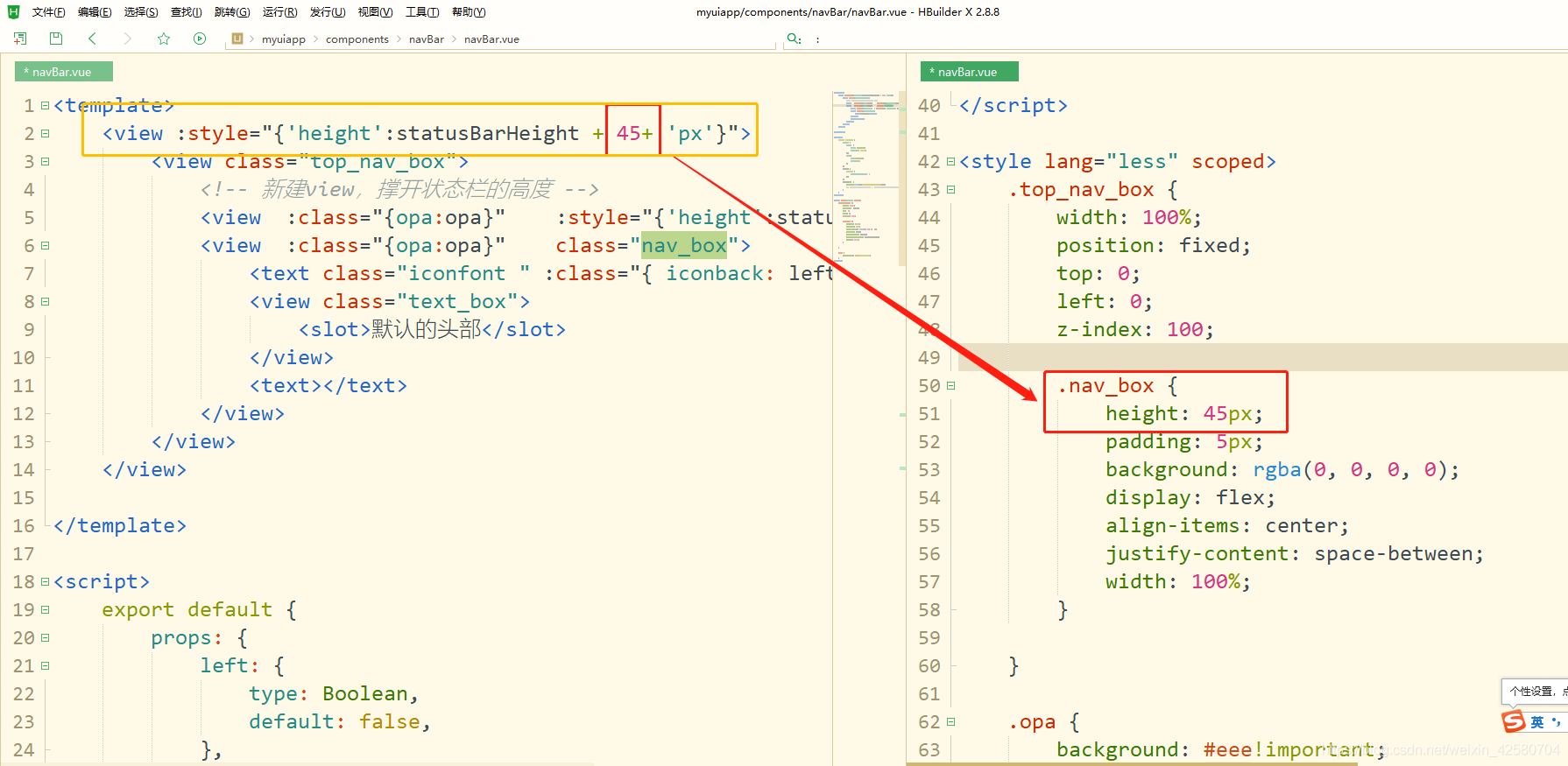Open the 运行(R) menu
Screen dimensions: 1568x766
pyautogui.click(x=279, y=12)
